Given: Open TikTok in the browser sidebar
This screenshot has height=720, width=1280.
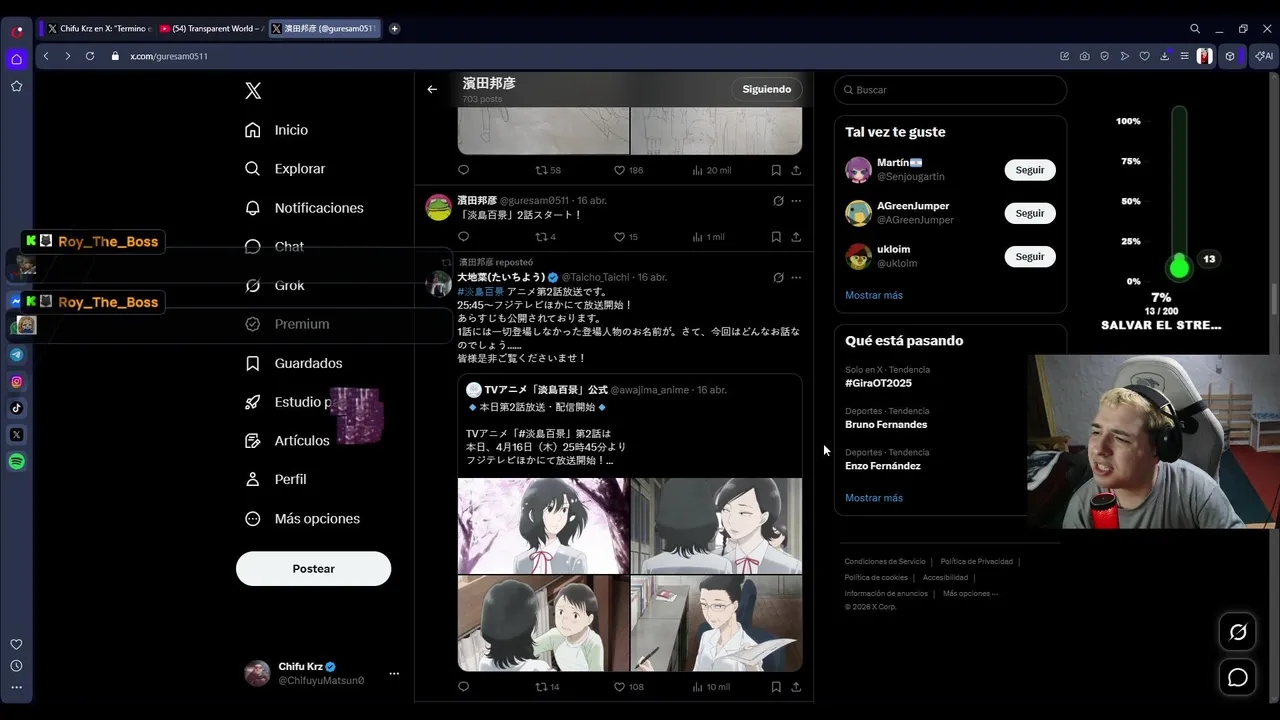Looking at the screenshot, I should point(17,408).
